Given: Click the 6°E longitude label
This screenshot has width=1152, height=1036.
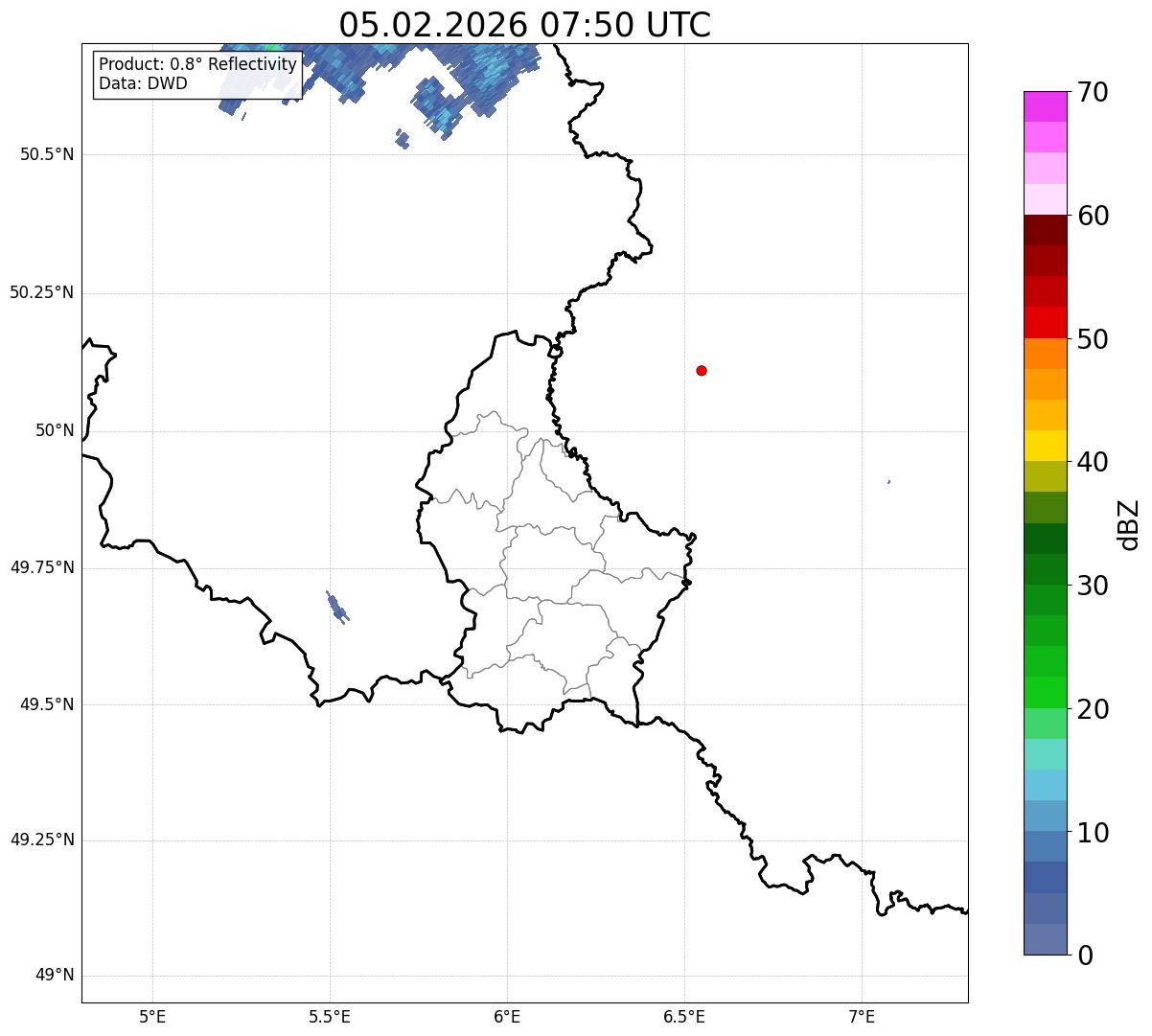Looking at the screenshot, I should (507, 1016).
